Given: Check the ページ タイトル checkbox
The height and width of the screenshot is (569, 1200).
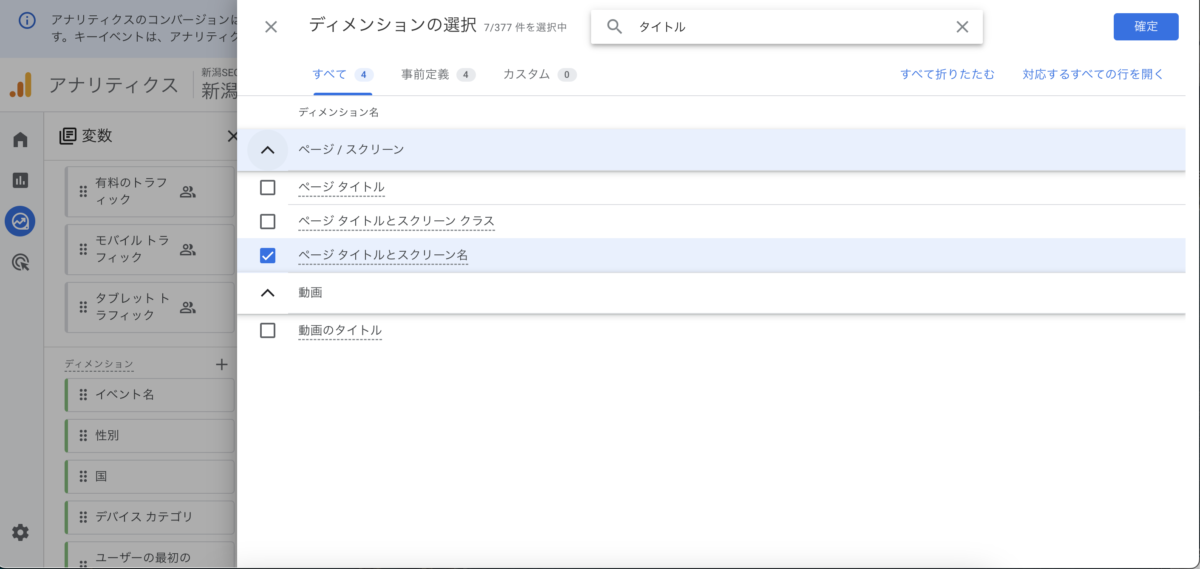Looking at the screenshot, I should 267,187.
